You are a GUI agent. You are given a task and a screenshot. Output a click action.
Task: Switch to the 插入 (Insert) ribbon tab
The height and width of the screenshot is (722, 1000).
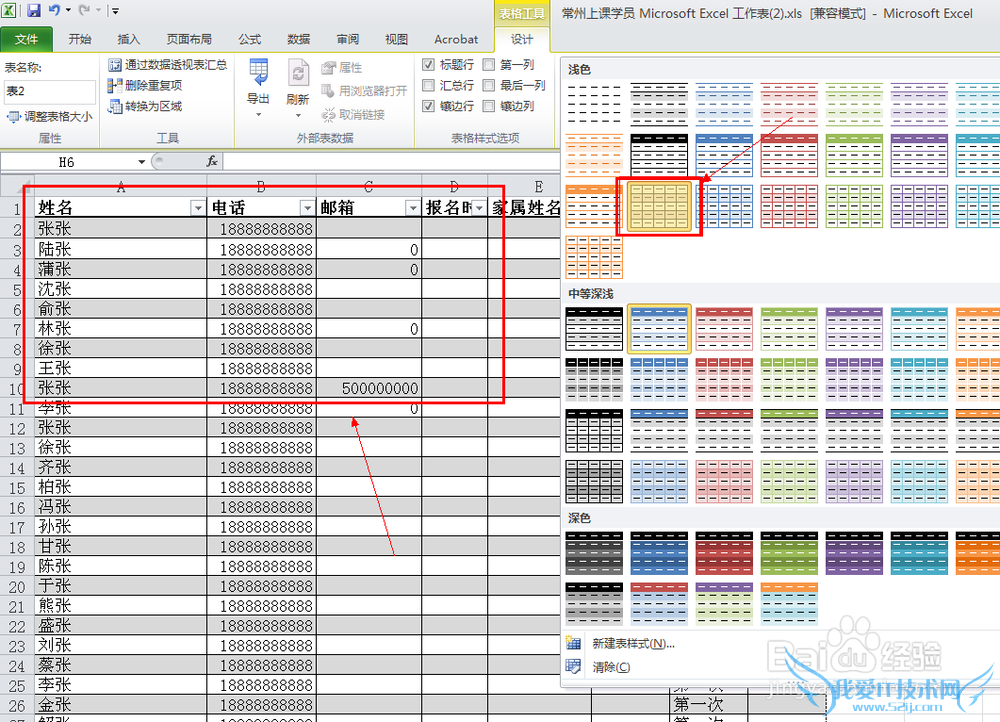click(129, 39)
